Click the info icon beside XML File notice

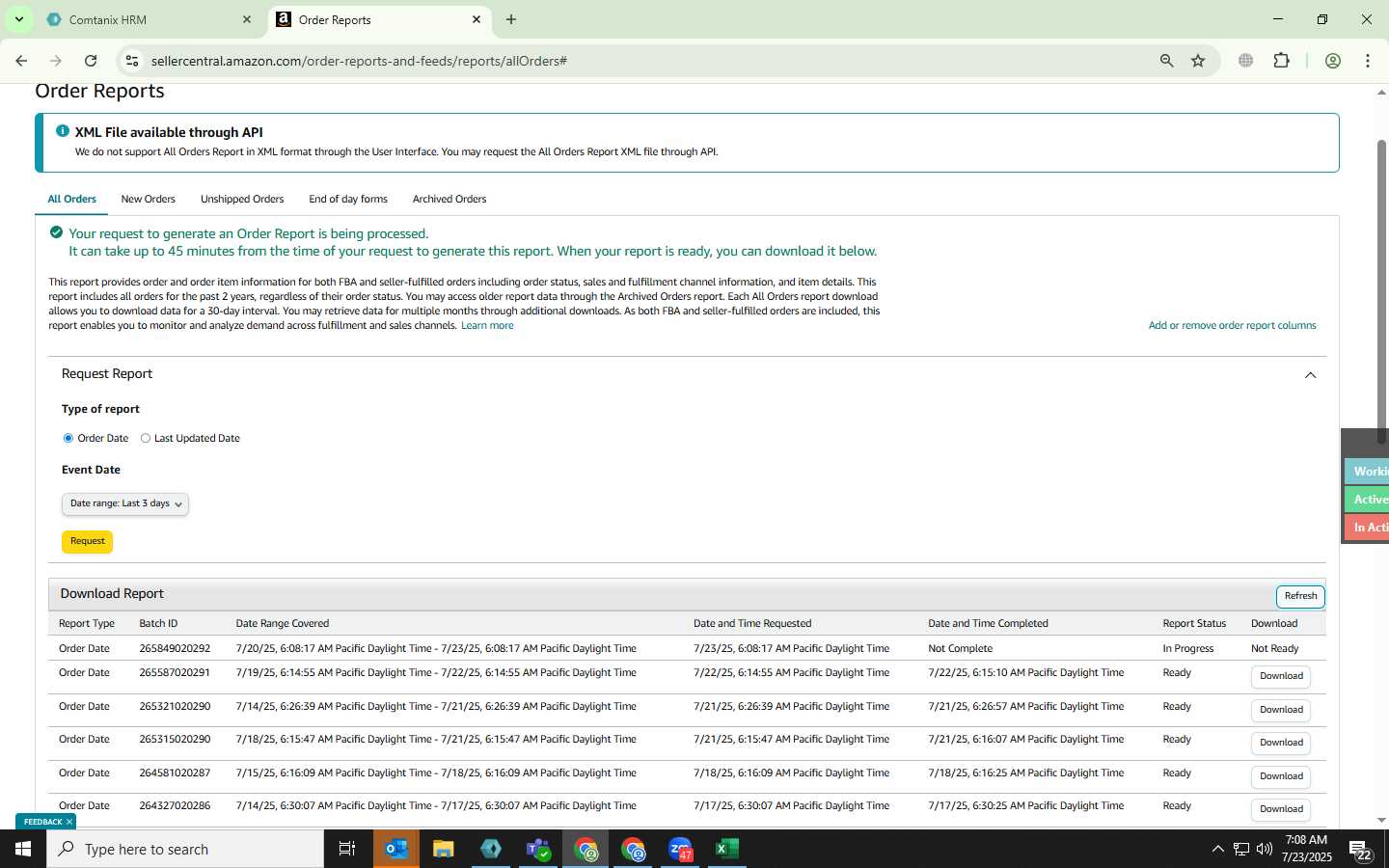tap(63, 131)
